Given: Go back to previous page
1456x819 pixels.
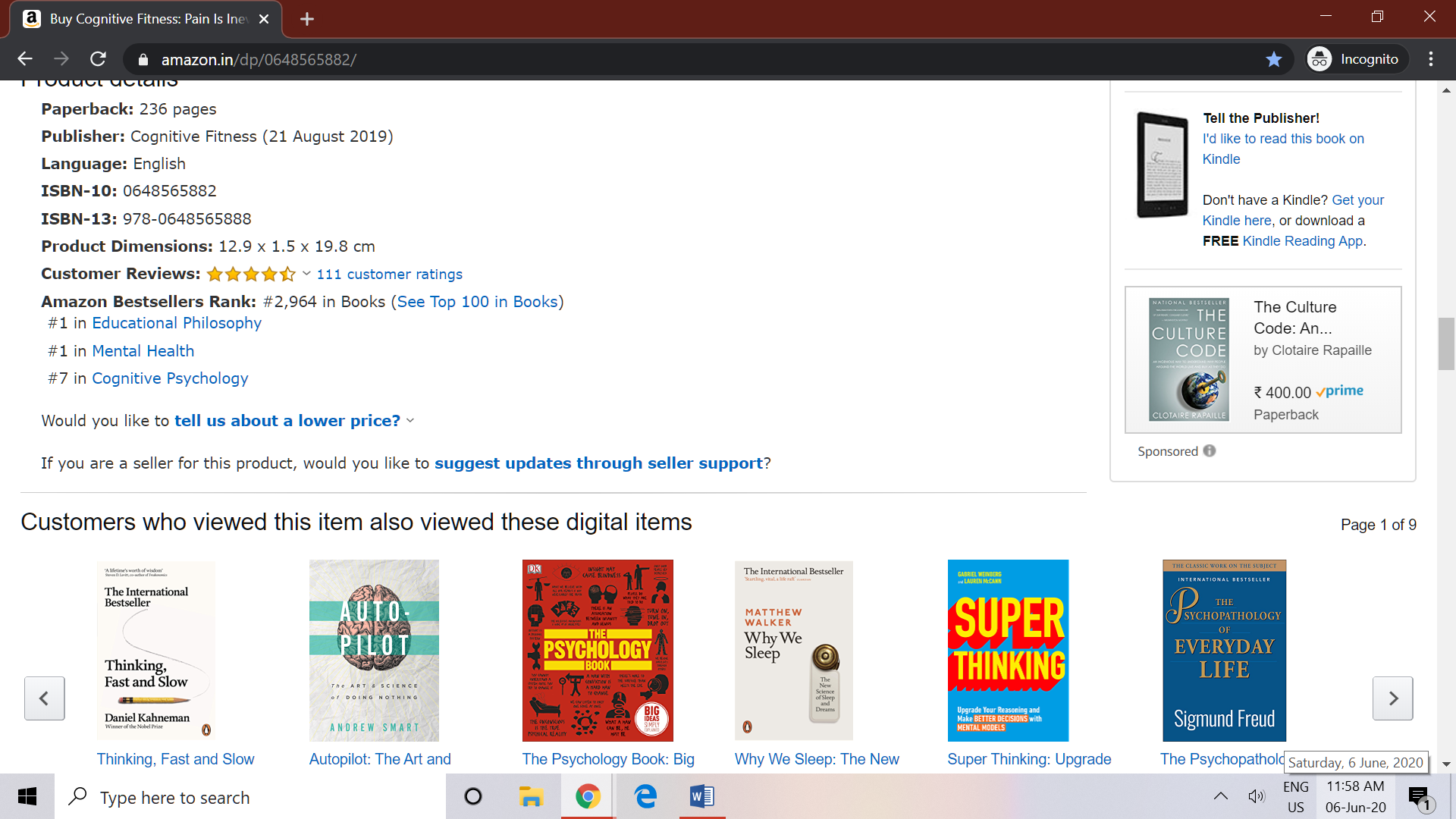Looking at the screenshot, I should 25,59.
